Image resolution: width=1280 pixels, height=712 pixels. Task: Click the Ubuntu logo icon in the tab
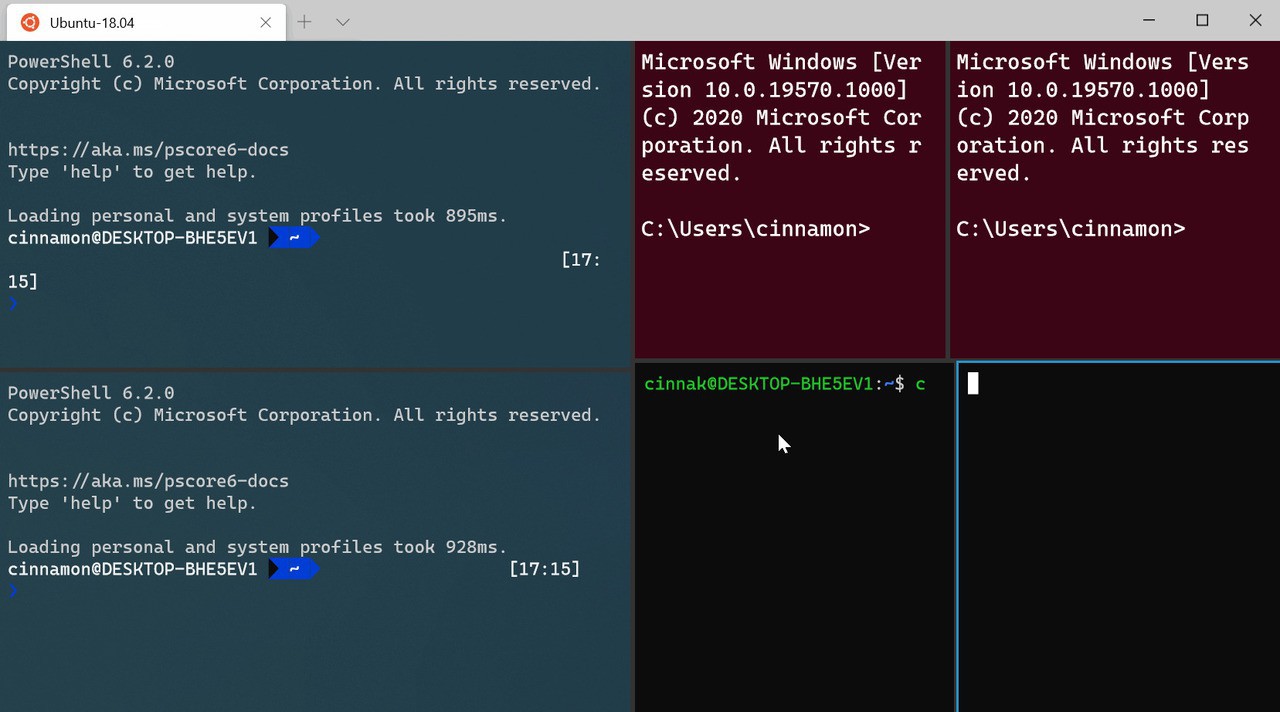(x=30, y=22)
